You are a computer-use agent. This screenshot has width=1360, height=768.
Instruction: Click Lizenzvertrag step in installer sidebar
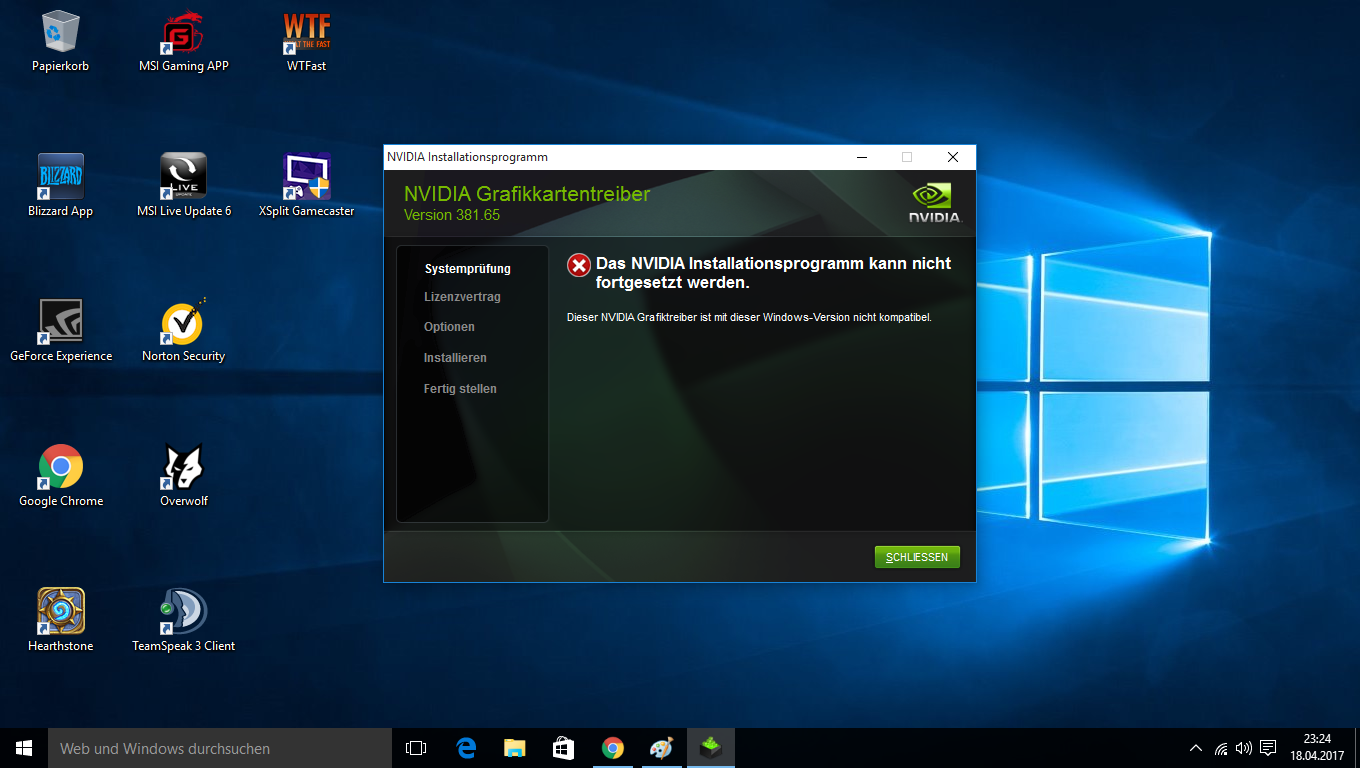462,297
